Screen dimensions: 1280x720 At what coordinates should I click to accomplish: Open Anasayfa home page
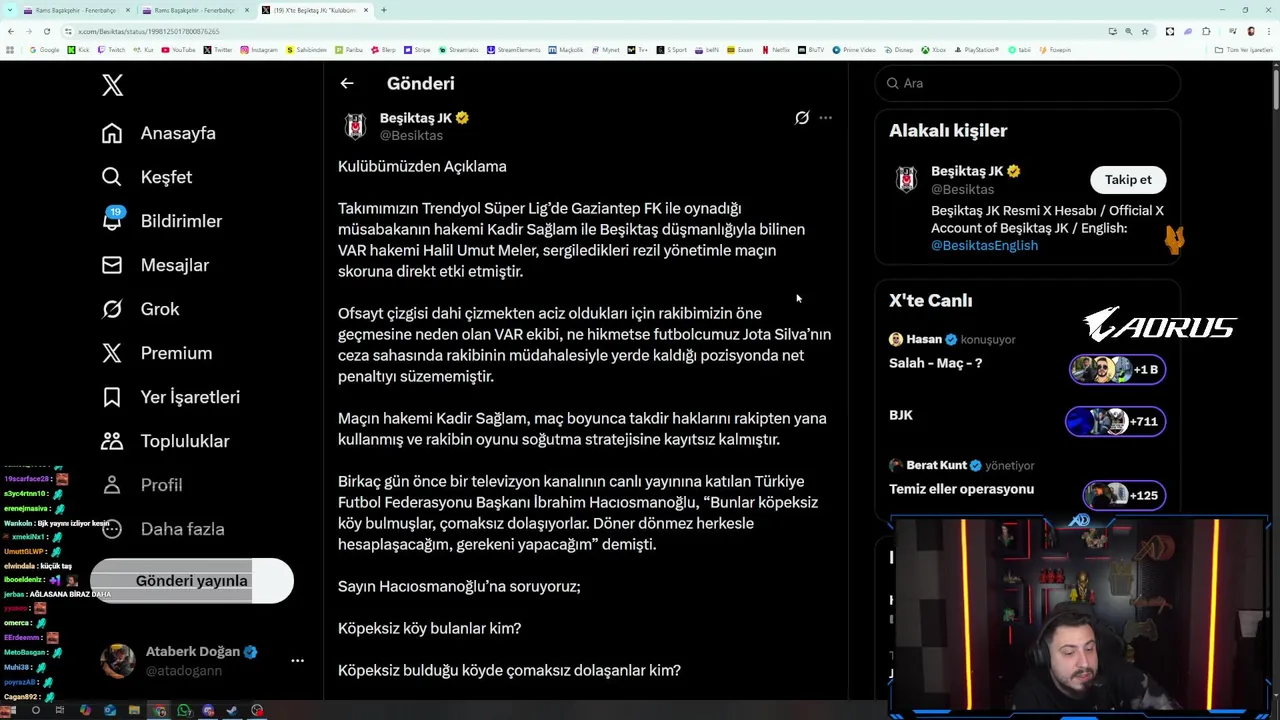pyautogui.click(x=159, y=133)
